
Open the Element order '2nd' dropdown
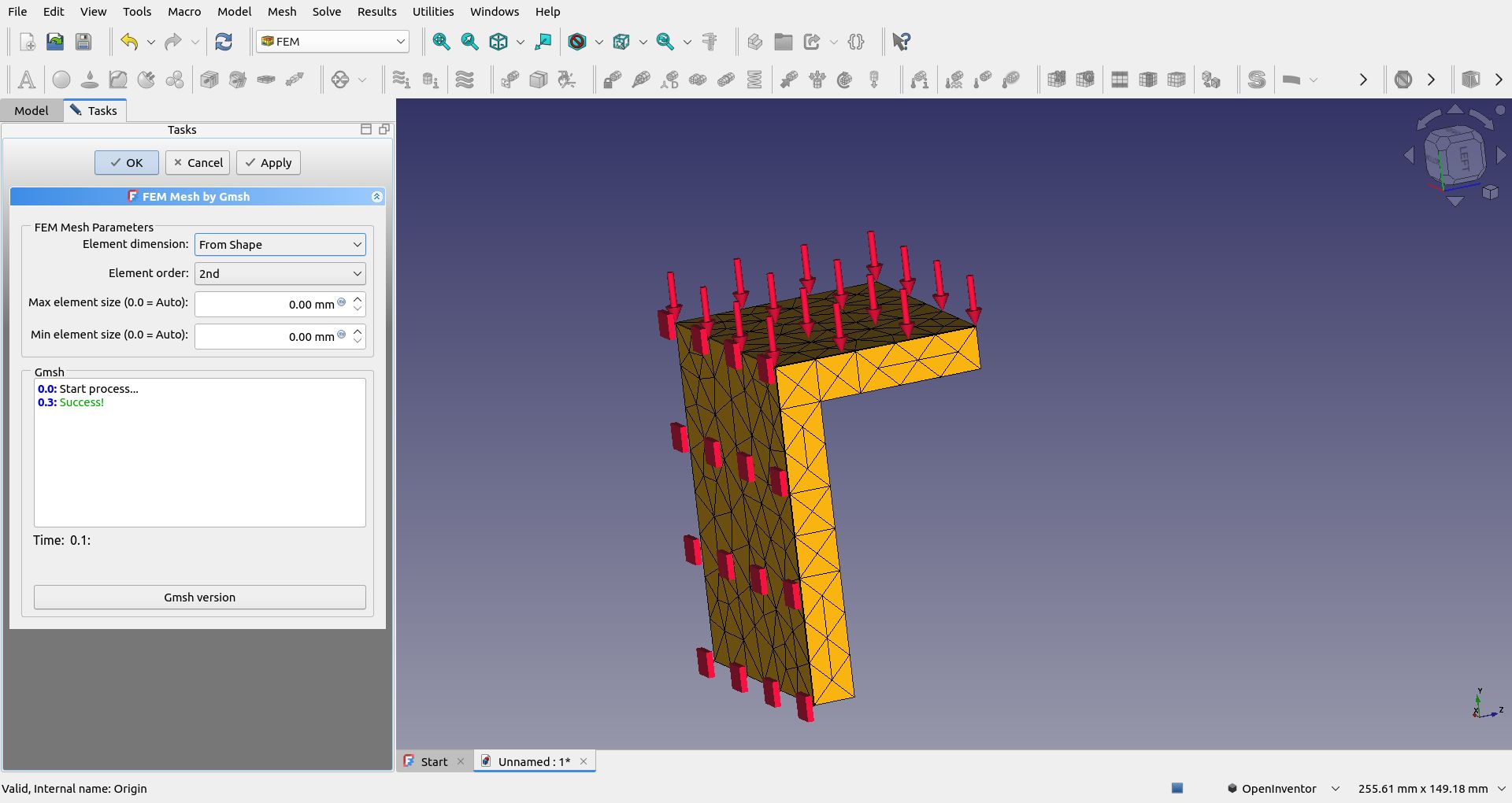pos(280,274)
